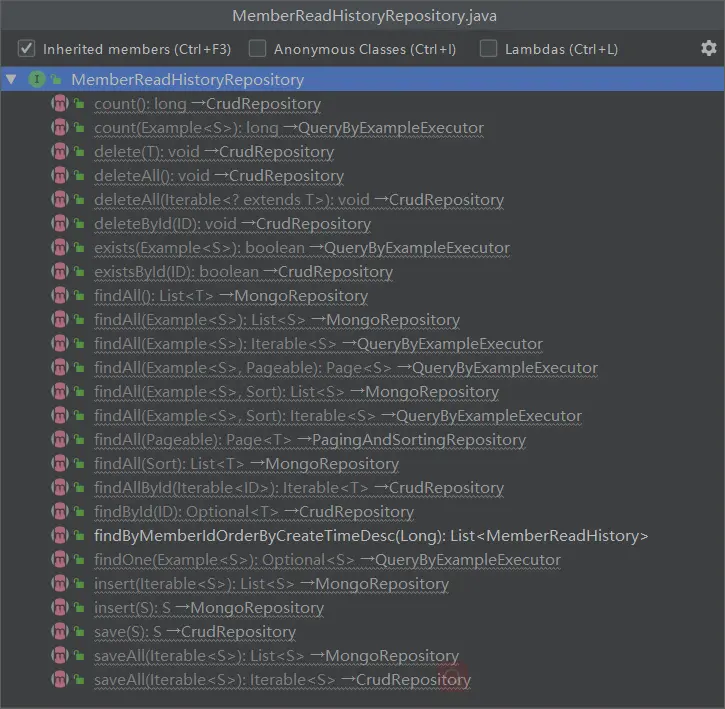725x709 pixels.
Task: Enable the Lambdas checkbox
Action: pos(488,49)
